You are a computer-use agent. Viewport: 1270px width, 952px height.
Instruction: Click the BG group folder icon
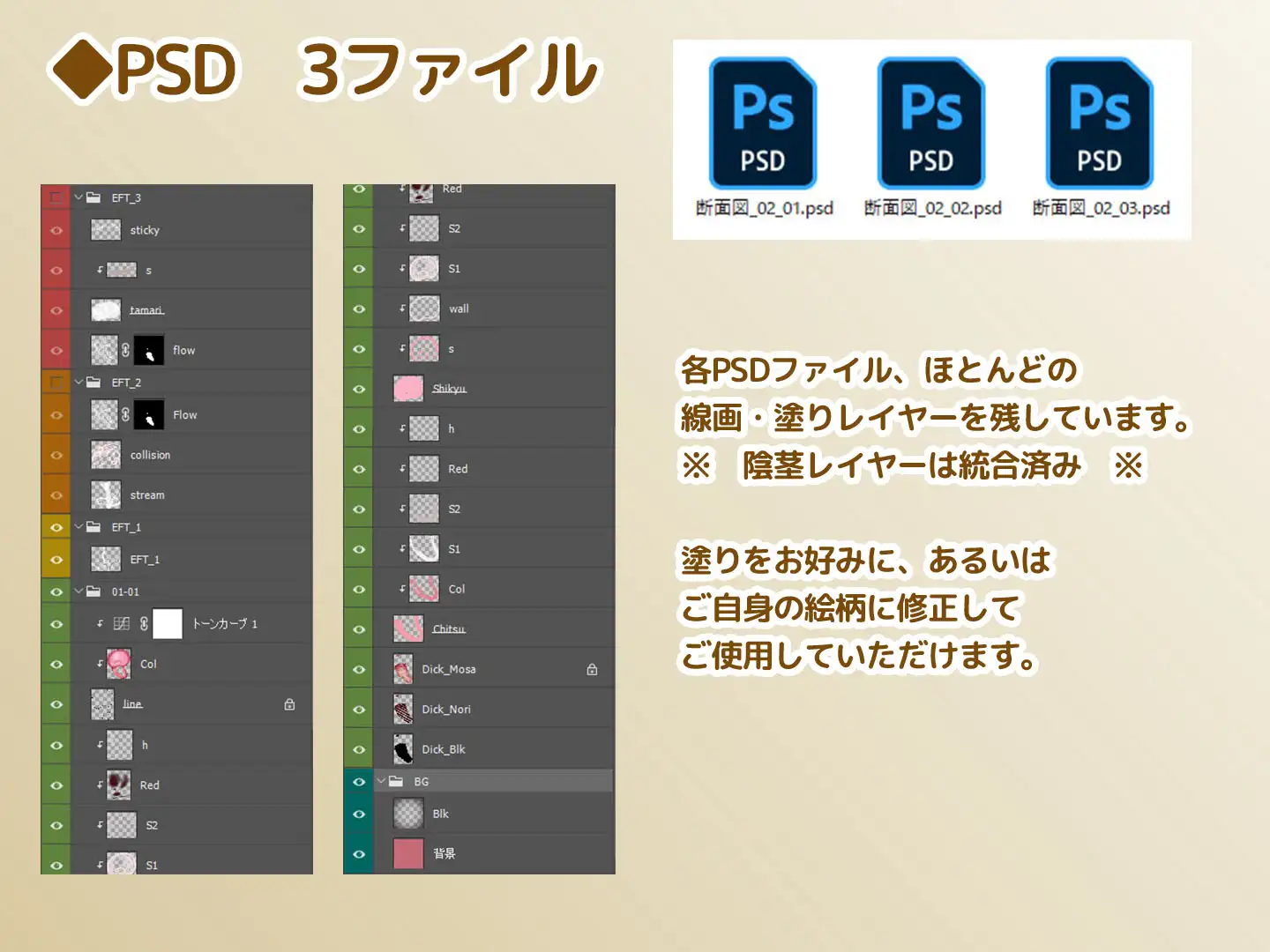click(396, 781)
